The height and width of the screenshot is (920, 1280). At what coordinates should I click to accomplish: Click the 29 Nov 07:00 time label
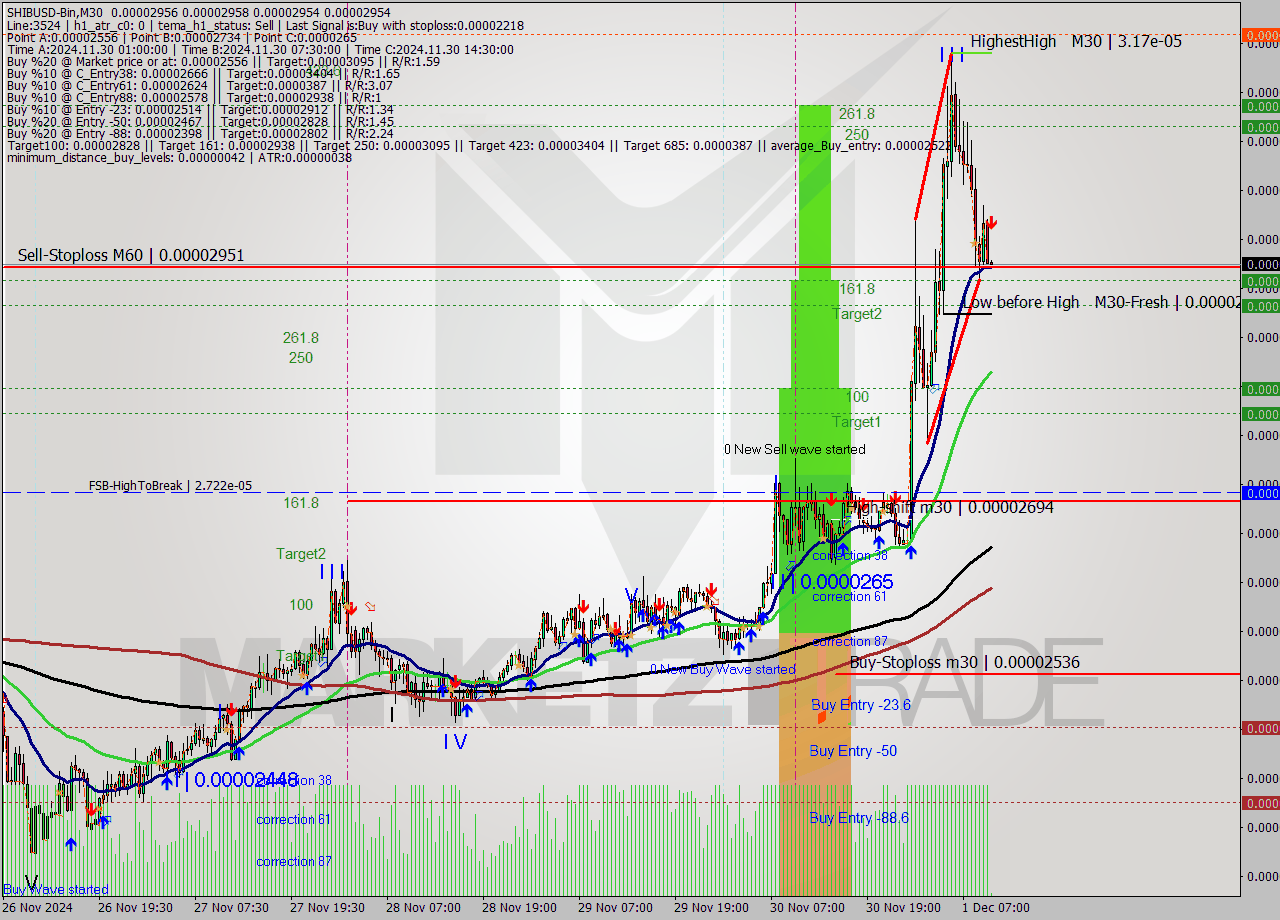pos(614,908)
